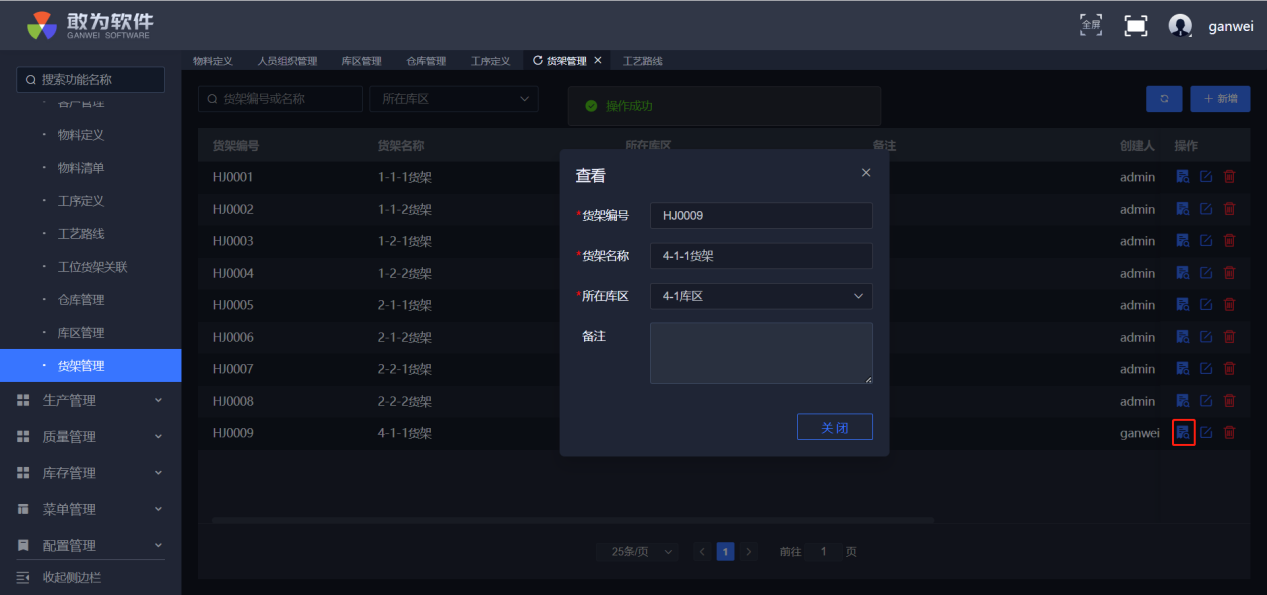Open 工位货架关联 in the sidebar
1267x595 pixels.
click(x=93, y=267)
